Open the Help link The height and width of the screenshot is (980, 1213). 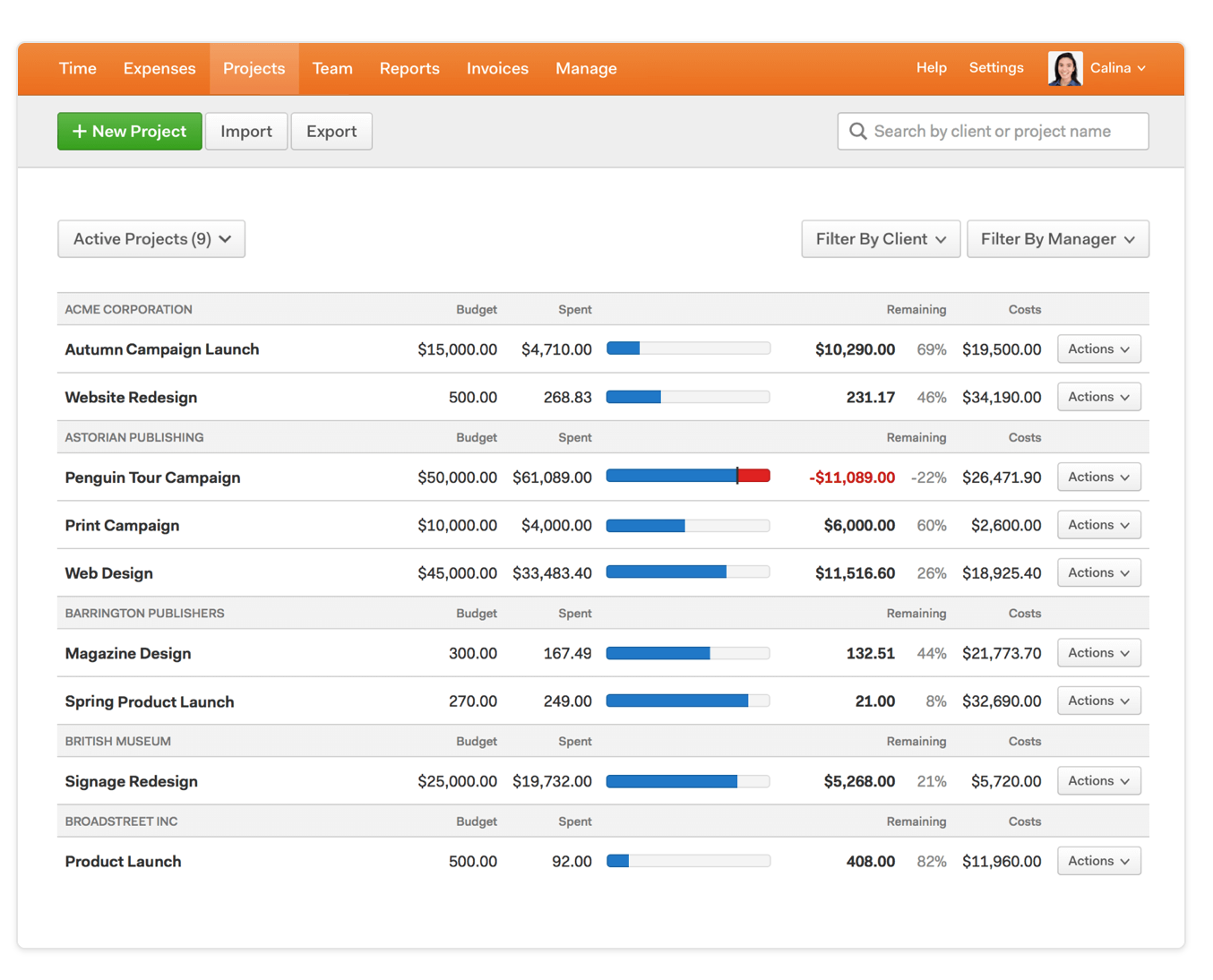(931, 68)
